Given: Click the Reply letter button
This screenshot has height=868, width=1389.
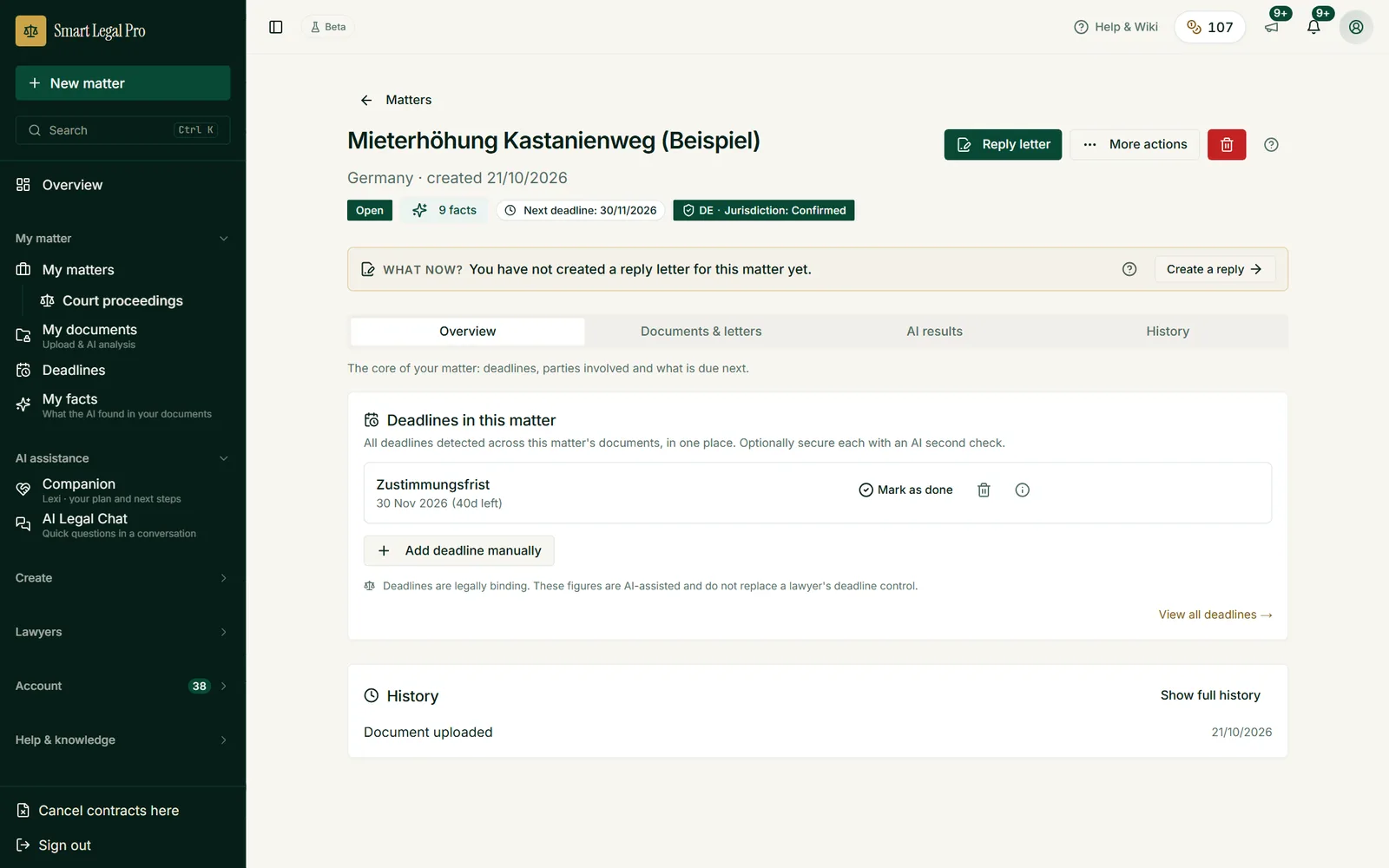Looking at the screenshot, I should point(1003,144).
